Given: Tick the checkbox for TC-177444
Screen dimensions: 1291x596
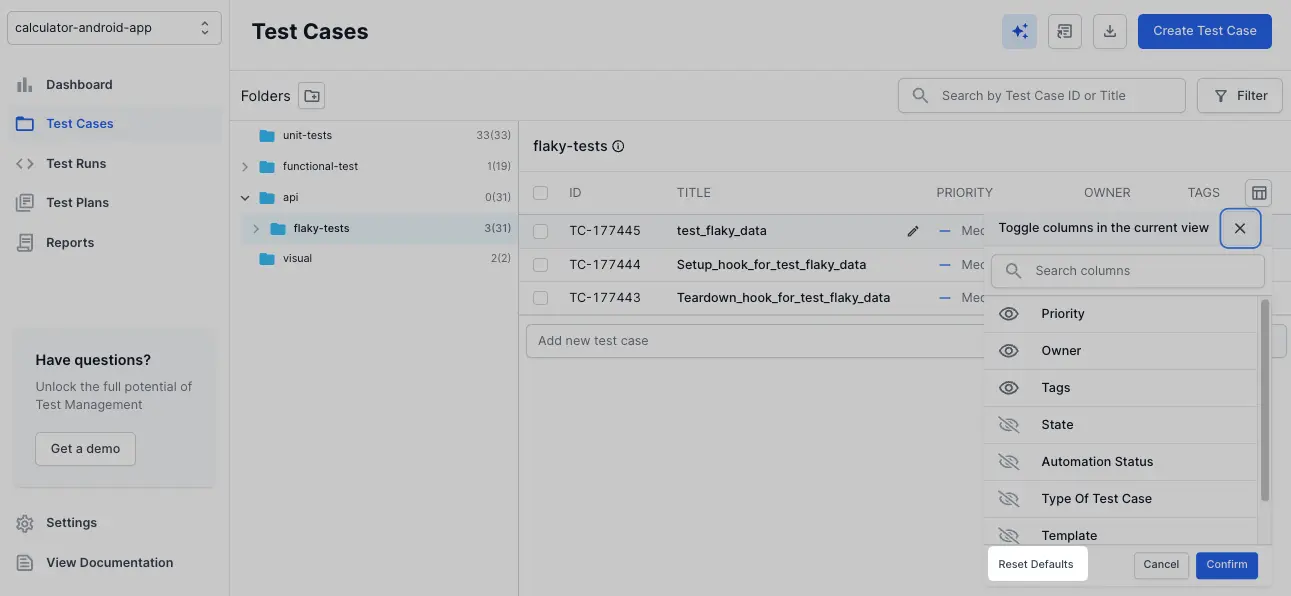Looking at the screenshot, I should coord(541,265).
